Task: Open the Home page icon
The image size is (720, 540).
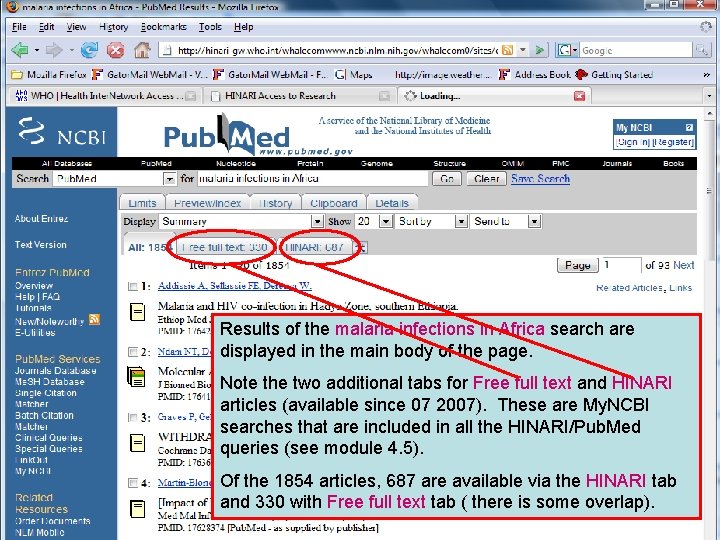Action: (142, 50)
